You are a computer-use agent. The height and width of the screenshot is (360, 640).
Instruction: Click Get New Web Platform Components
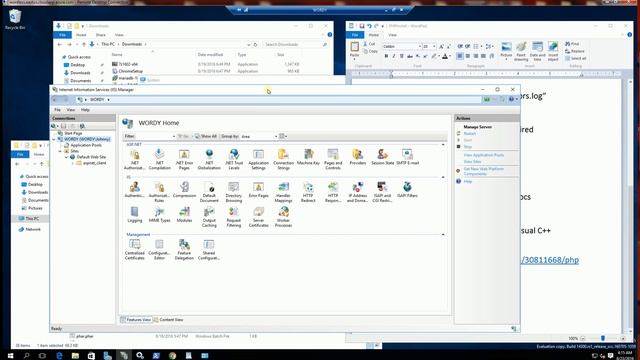point(484,171)
